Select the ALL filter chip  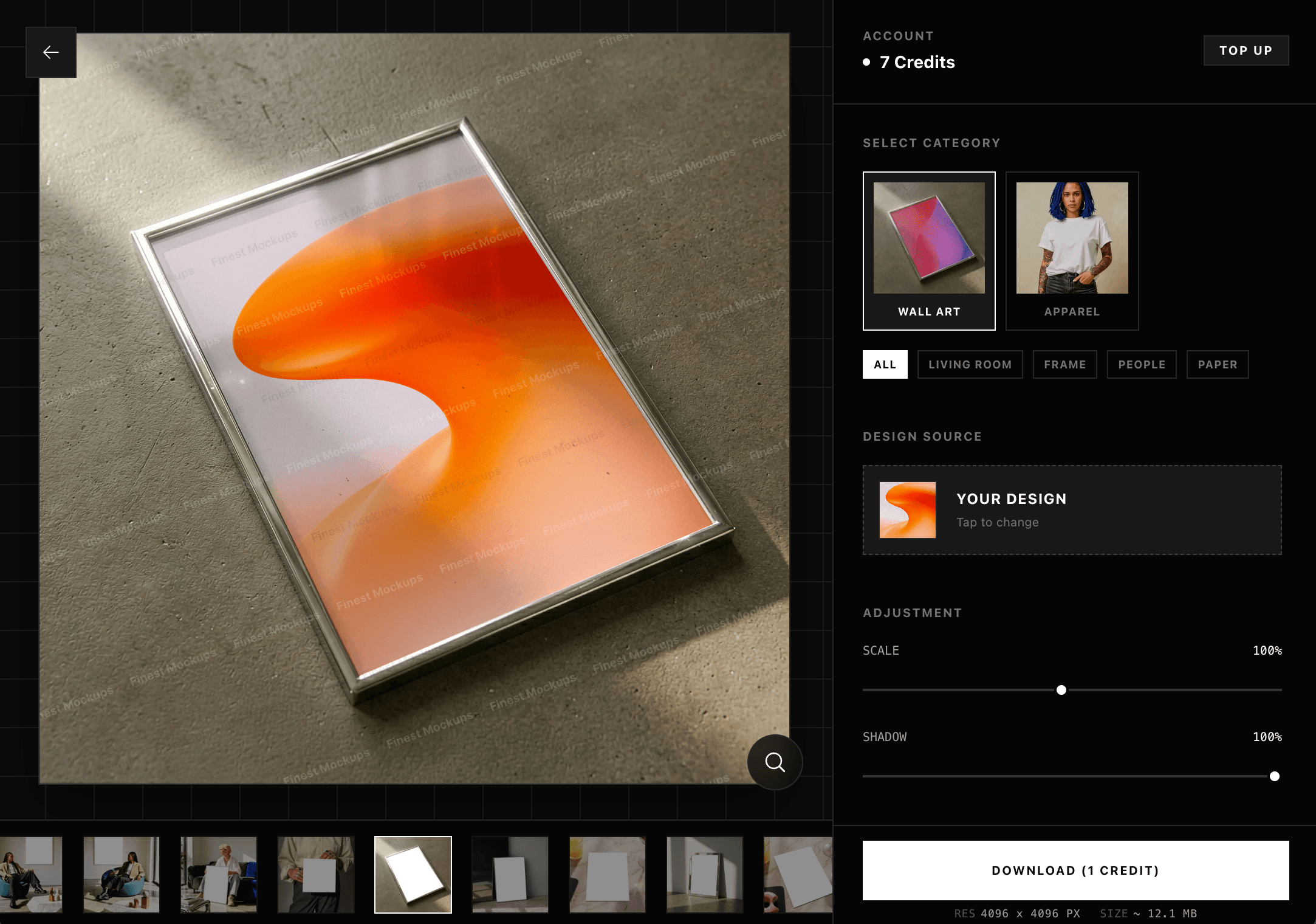click(885, 364)
